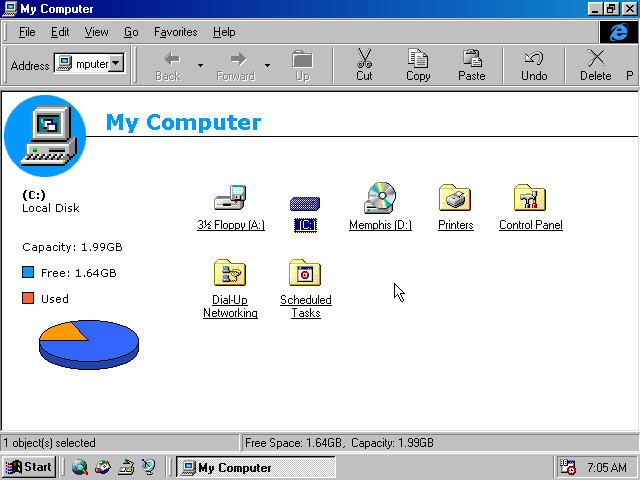
Task: Click the Control Panel label link
Action: [531, 225]
